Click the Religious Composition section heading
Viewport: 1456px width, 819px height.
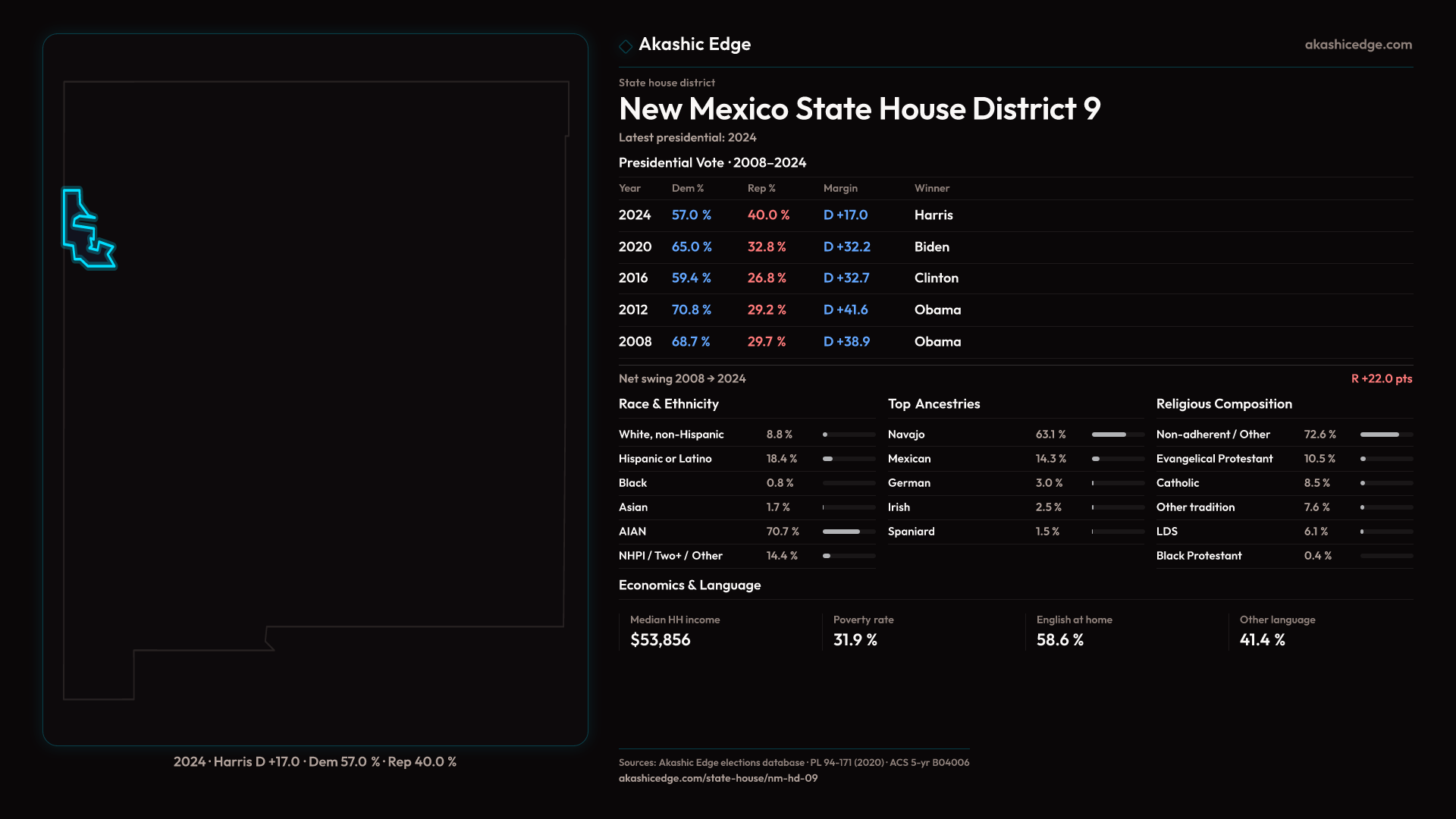[1223, 404]
